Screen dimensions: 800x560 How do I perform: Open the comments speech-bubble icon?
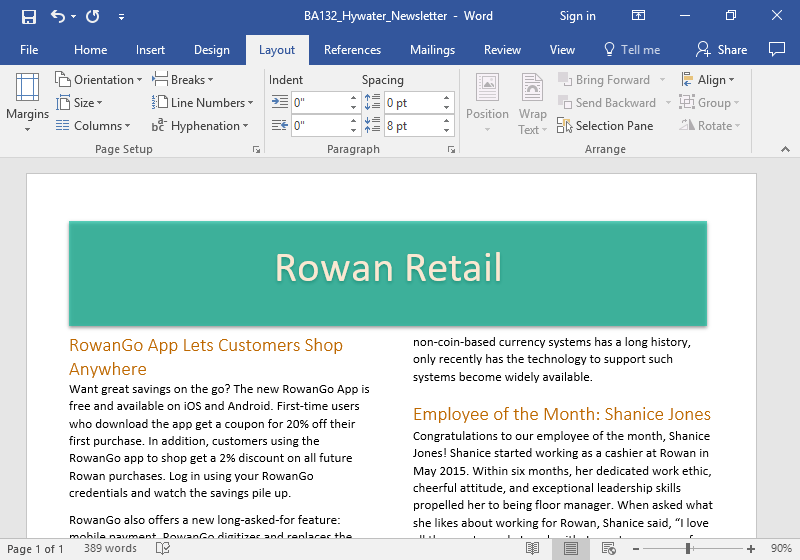[776, 50]
